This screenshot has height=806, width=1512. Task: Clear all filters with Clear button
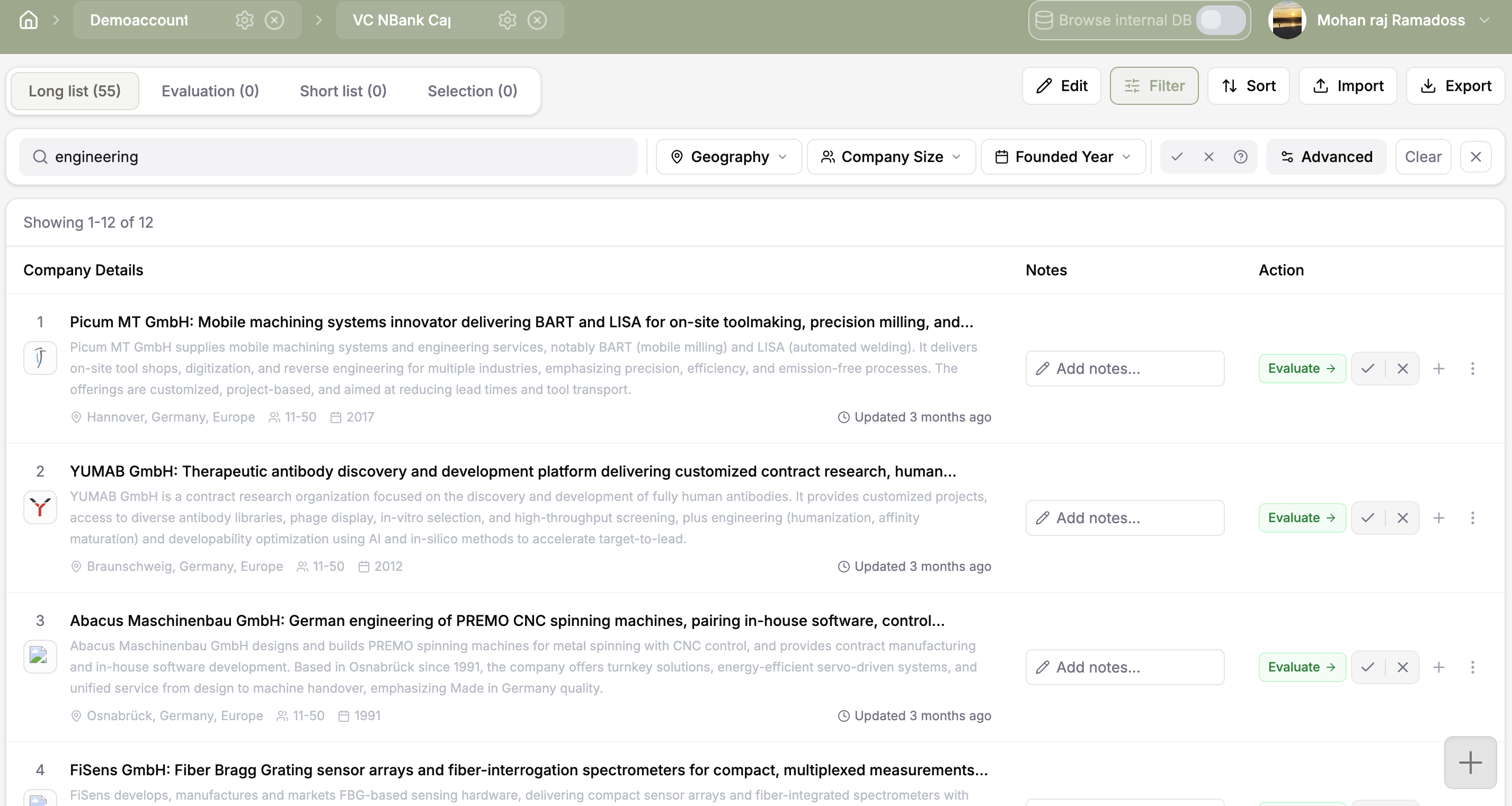(1423, 157)
